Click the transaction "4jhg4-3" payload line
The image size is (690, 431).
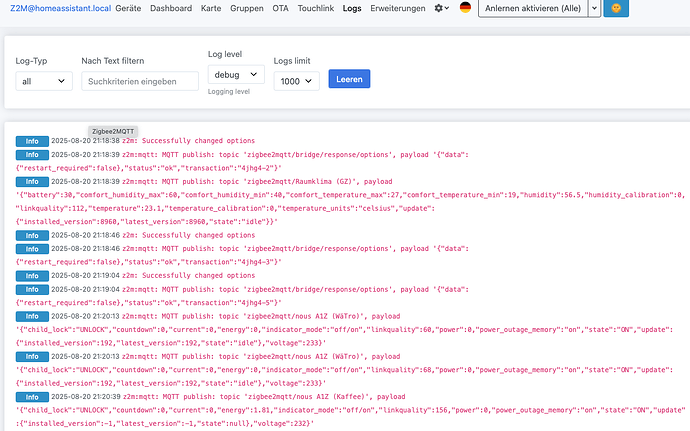coord(148,262)
